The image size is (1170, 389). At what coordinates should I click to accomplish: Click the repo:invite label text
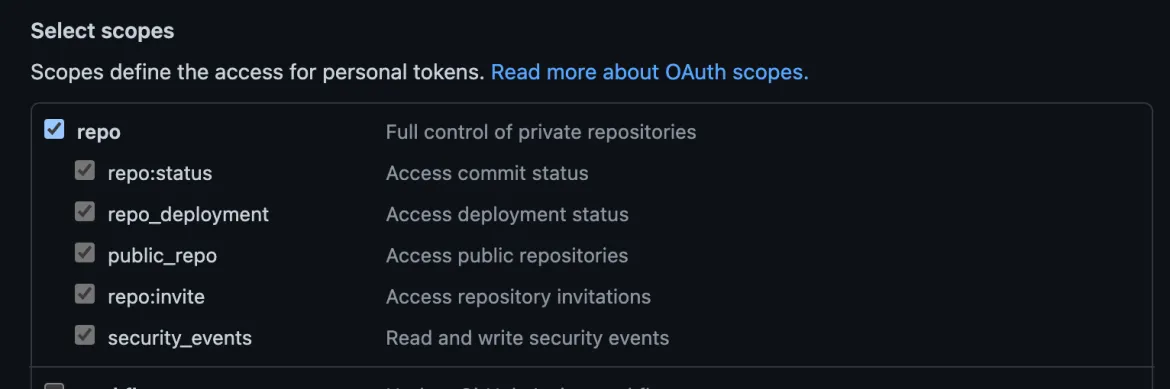tap(156, 297)
